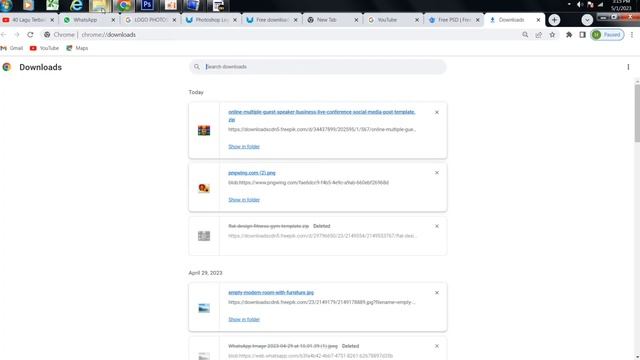The height and width of the screenshot is (360, 640).
Task: Open the Gmail bookmark
Action: tap(12, 48)
